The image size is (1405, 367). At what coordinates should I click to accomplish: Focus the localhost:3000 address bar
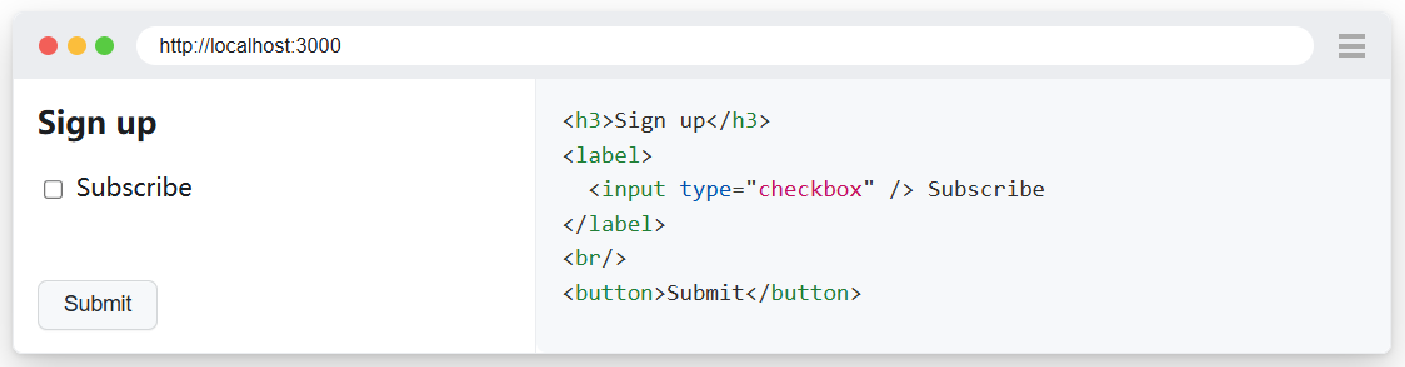[x=724, y=46]
